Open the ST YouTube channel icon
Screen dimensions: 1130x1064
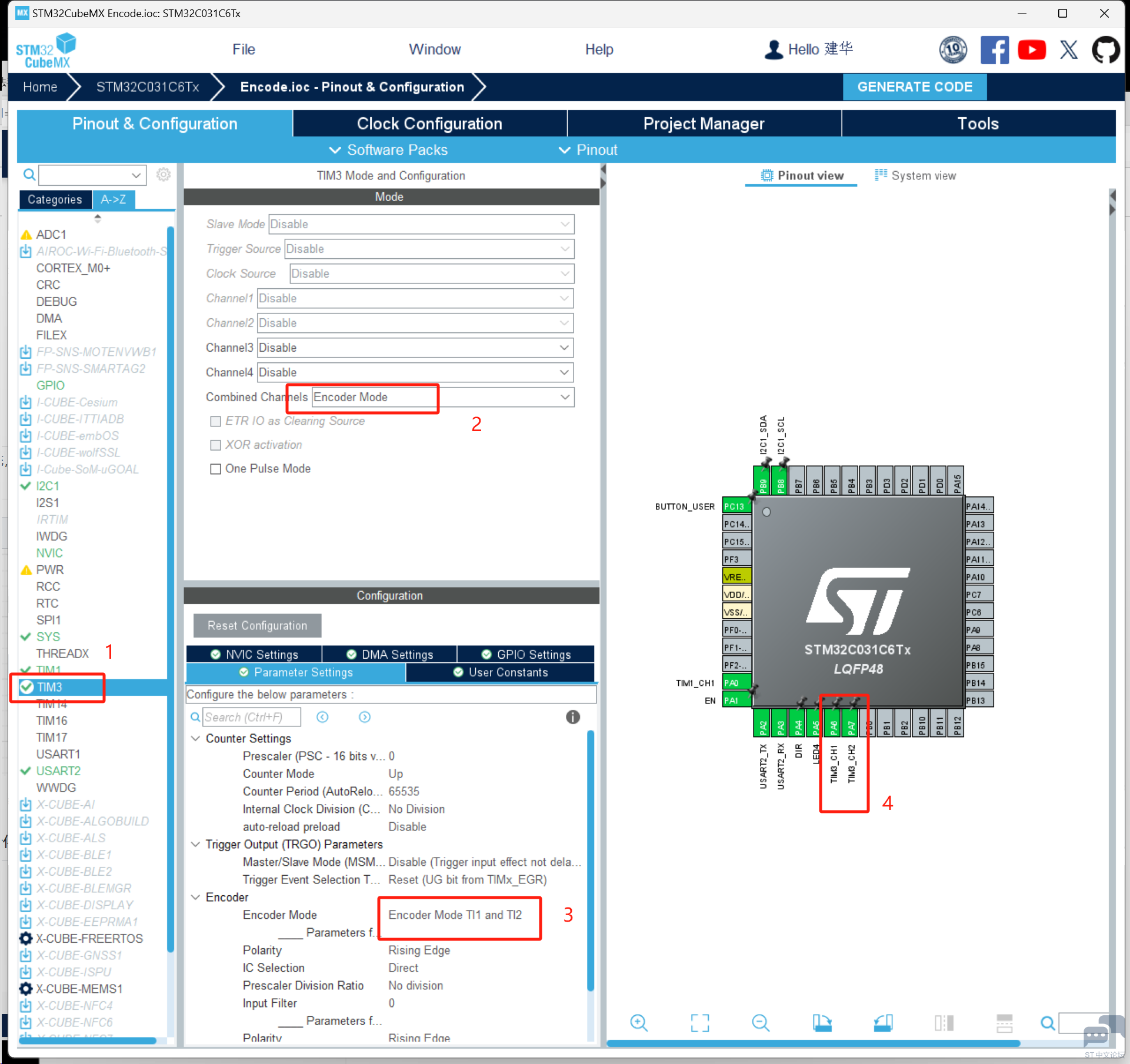pyautogui.click(x=1032, y=50)
